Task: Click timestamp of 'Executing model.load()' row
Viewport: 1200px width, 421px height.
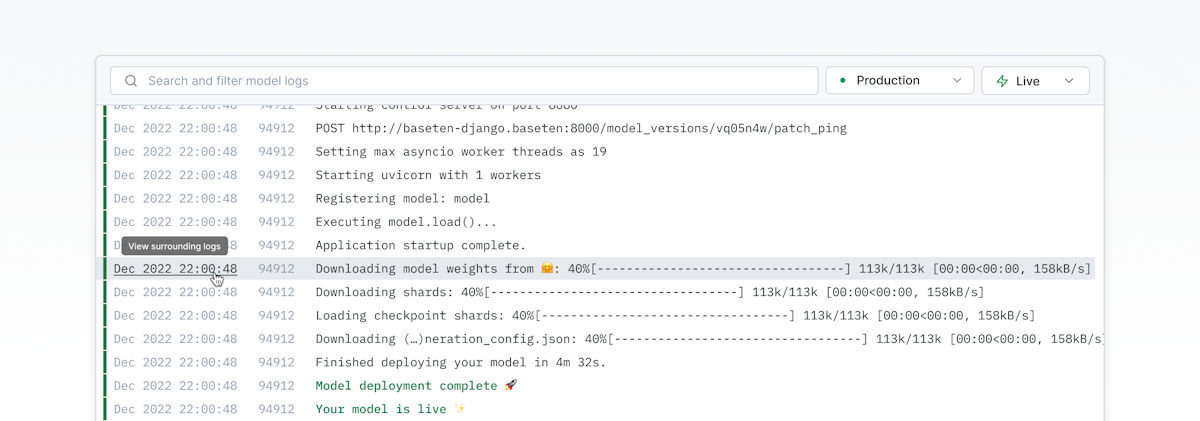Action: click(175, 222)
